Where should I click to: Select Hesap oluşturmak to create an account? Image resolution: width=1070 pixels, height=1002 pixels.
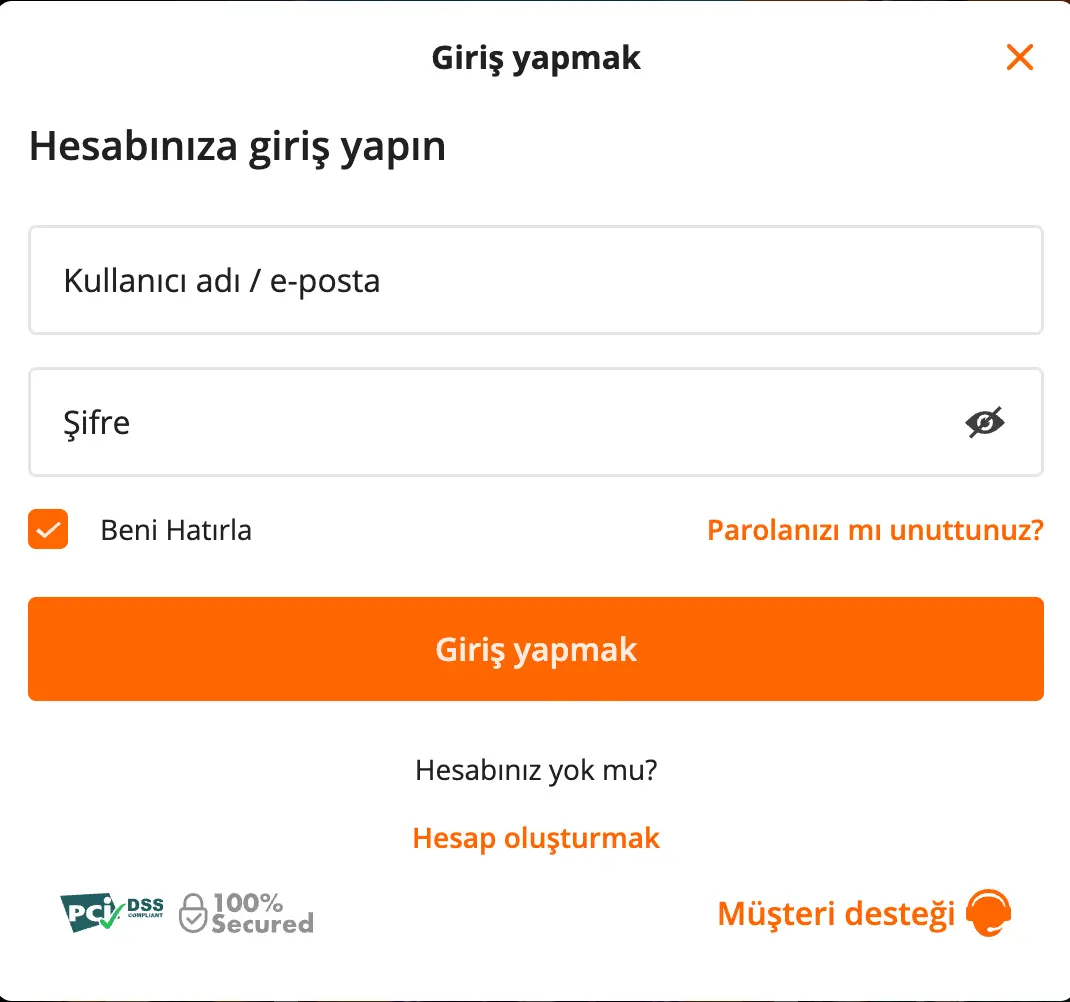tap(536, 838)
